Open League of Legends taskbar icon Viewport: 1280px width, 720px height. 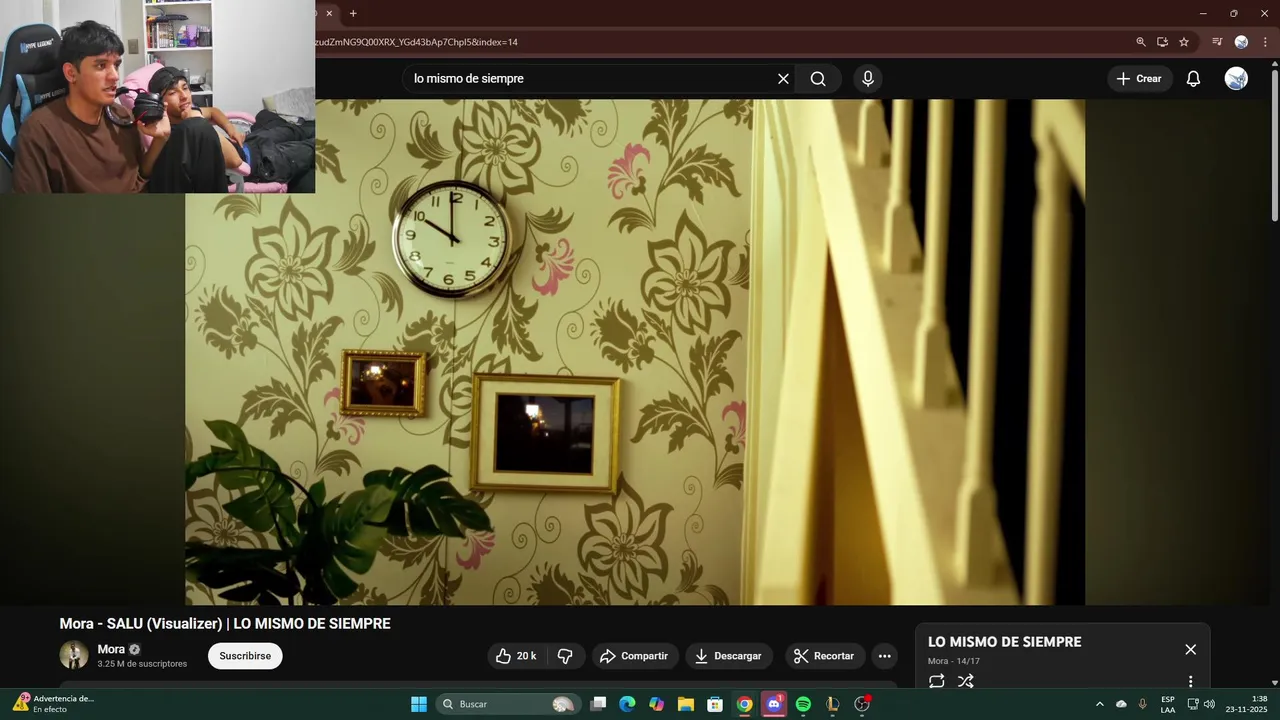click(x=832, y=704)
